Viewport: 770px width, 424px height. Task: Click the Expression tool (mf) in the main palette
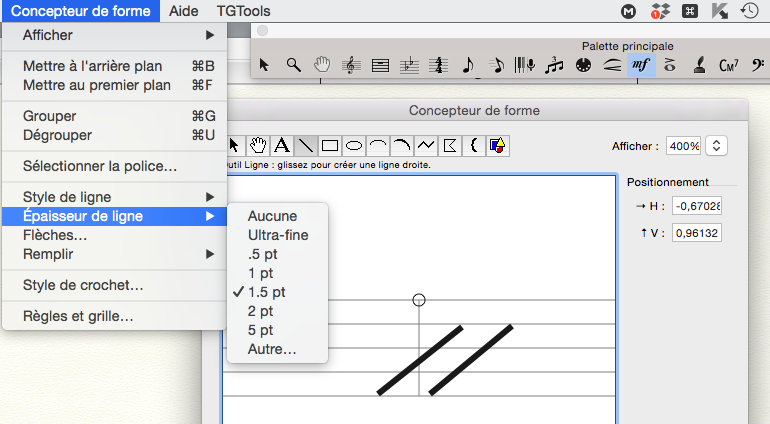[641, 65]
